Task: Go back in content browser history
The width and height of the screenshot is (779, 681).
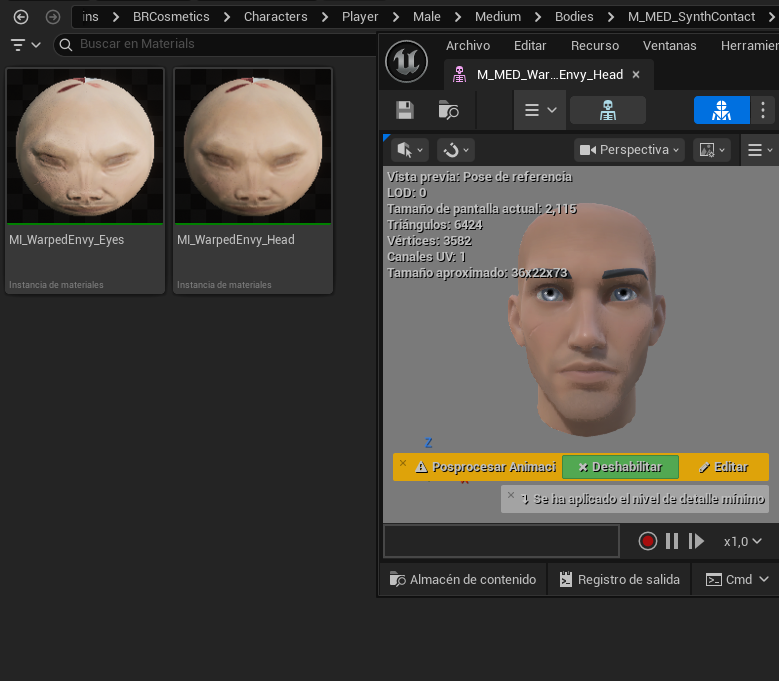Action: 21,17
